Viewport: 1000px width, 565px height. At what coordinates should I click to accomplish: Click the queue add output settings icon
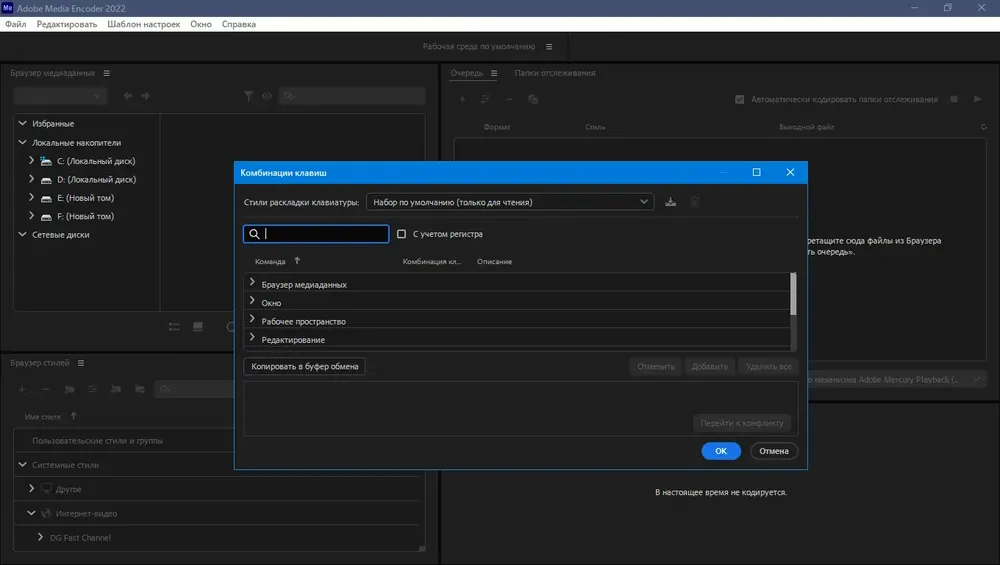[x=485, y=99]
